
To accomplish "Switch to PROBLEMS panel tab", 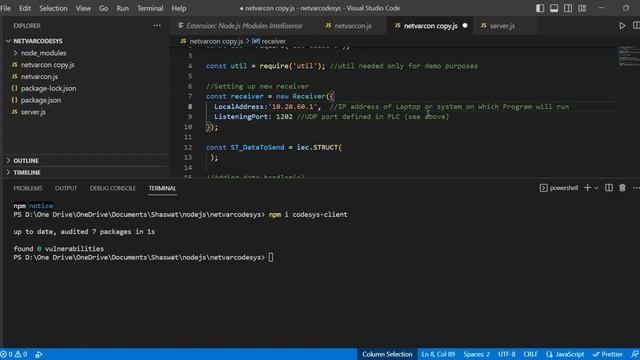I will pyautogui.click(x=28, y=188).
